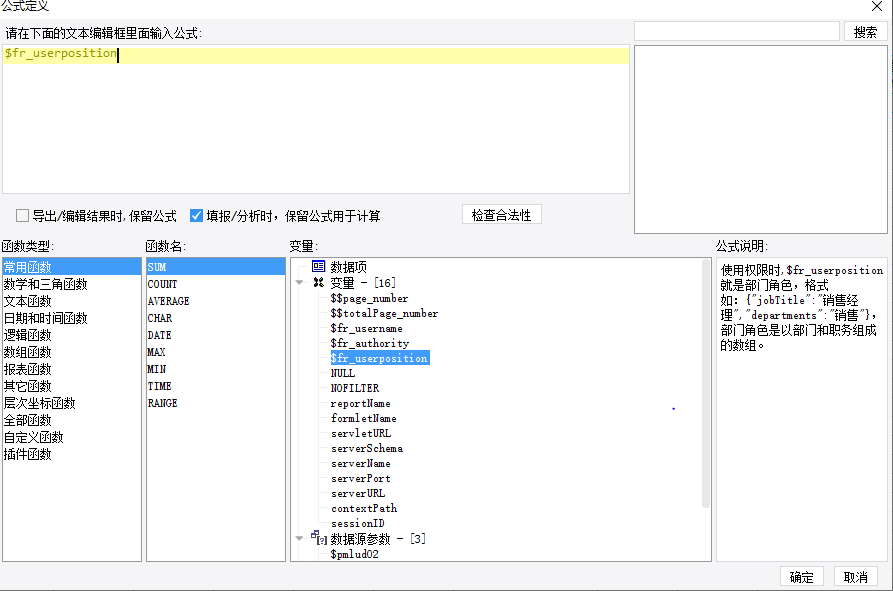The image size is (893, 591).
Task: Select 文本函数 function type
Action: (x=72, y=301)
